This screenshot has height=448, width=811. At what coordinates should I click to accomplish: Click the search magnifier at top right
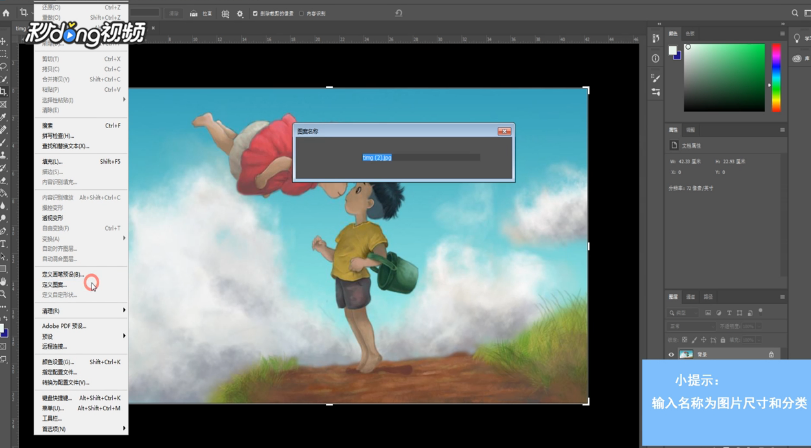click(x=795, y=13)
